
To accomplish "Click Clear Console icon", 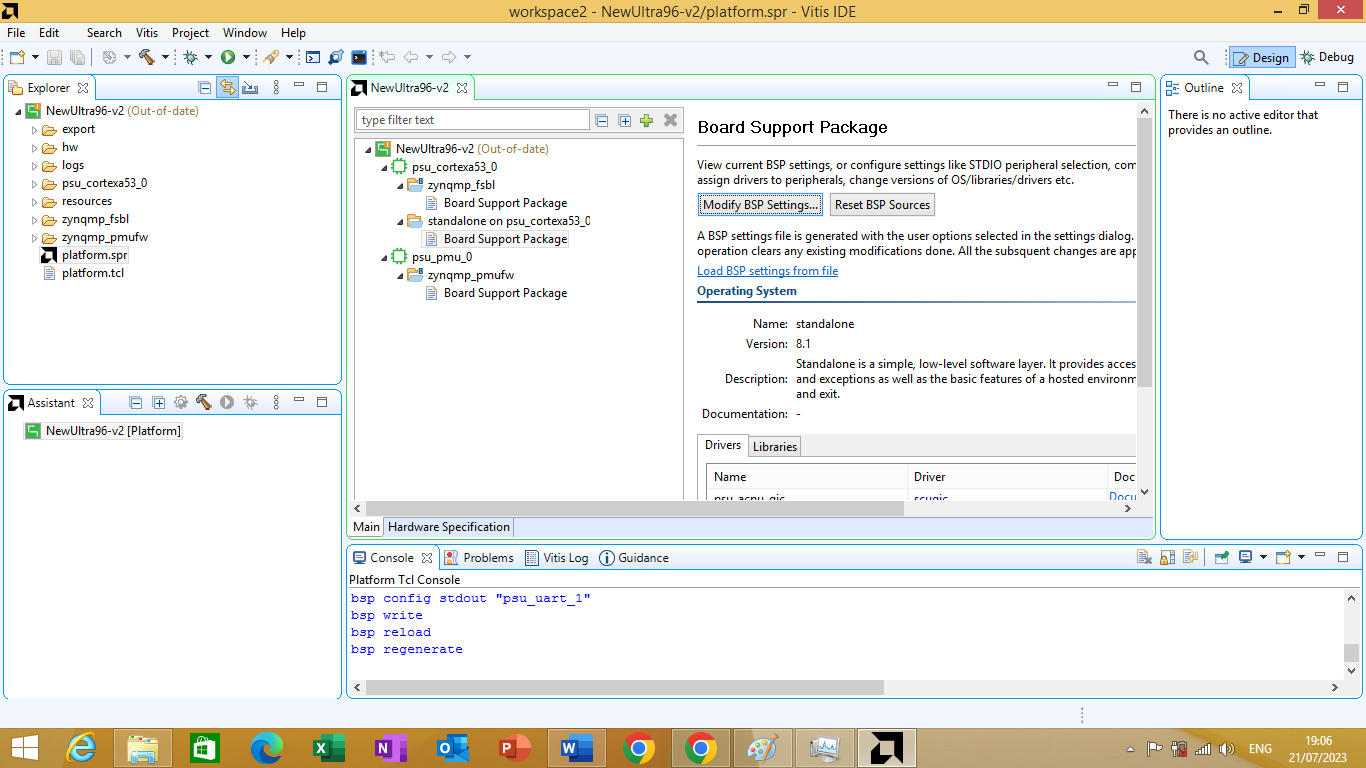I will pos(1145,558).
